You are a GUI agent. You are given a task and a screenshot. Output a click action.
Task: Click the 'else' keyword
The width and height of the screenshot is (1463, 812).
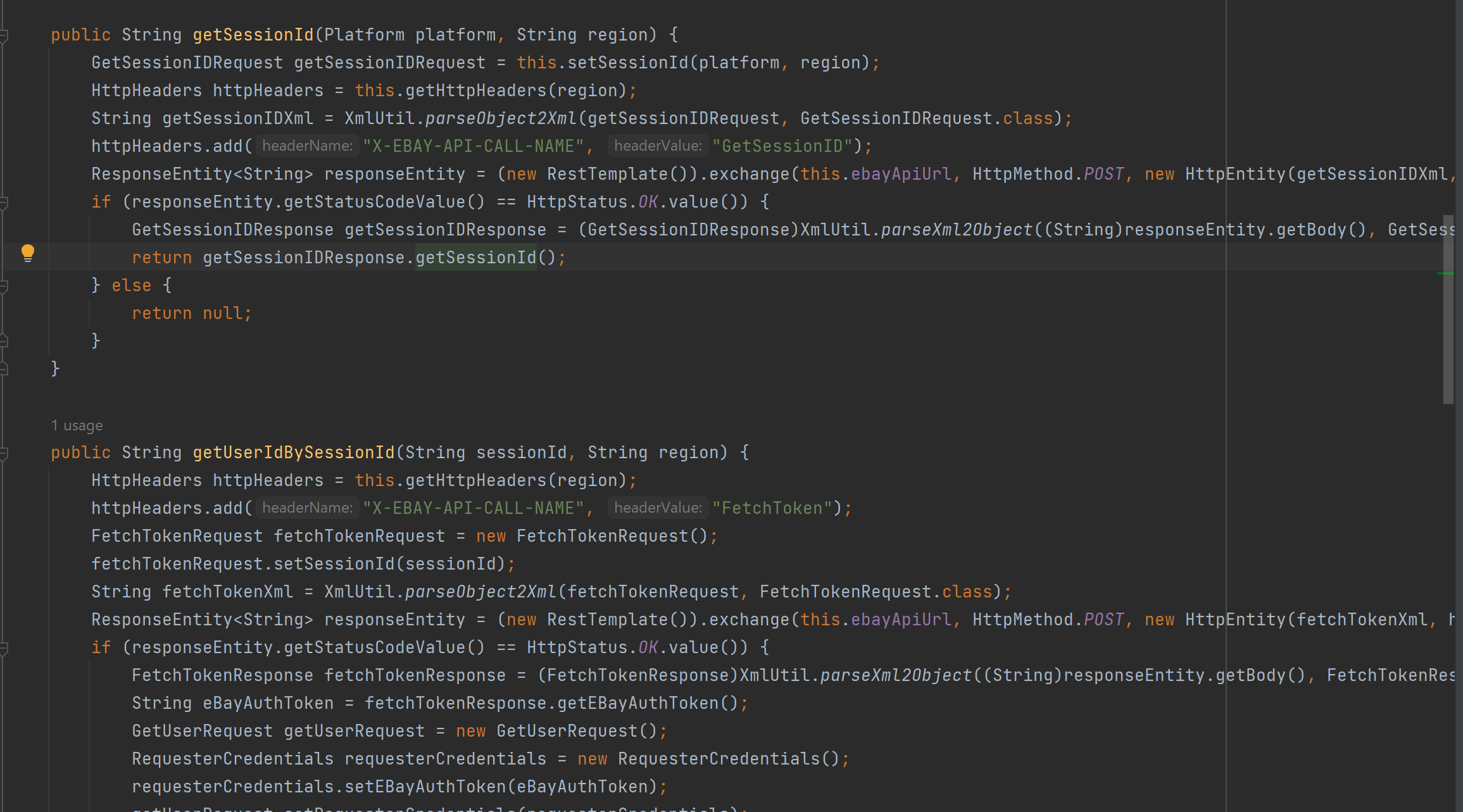[132, 285]
